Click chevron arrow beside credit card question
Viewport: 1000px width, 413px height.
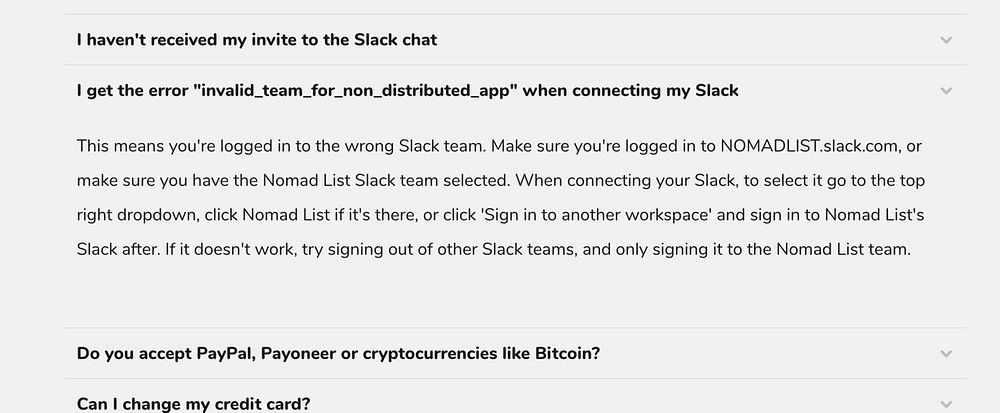click(x=946, y=404)
